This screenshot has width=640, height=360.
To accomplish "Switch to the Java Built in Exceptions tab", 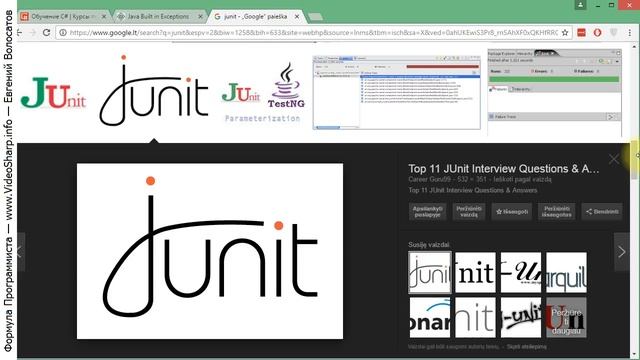I will pyautogui.click(x=158, y=17).
